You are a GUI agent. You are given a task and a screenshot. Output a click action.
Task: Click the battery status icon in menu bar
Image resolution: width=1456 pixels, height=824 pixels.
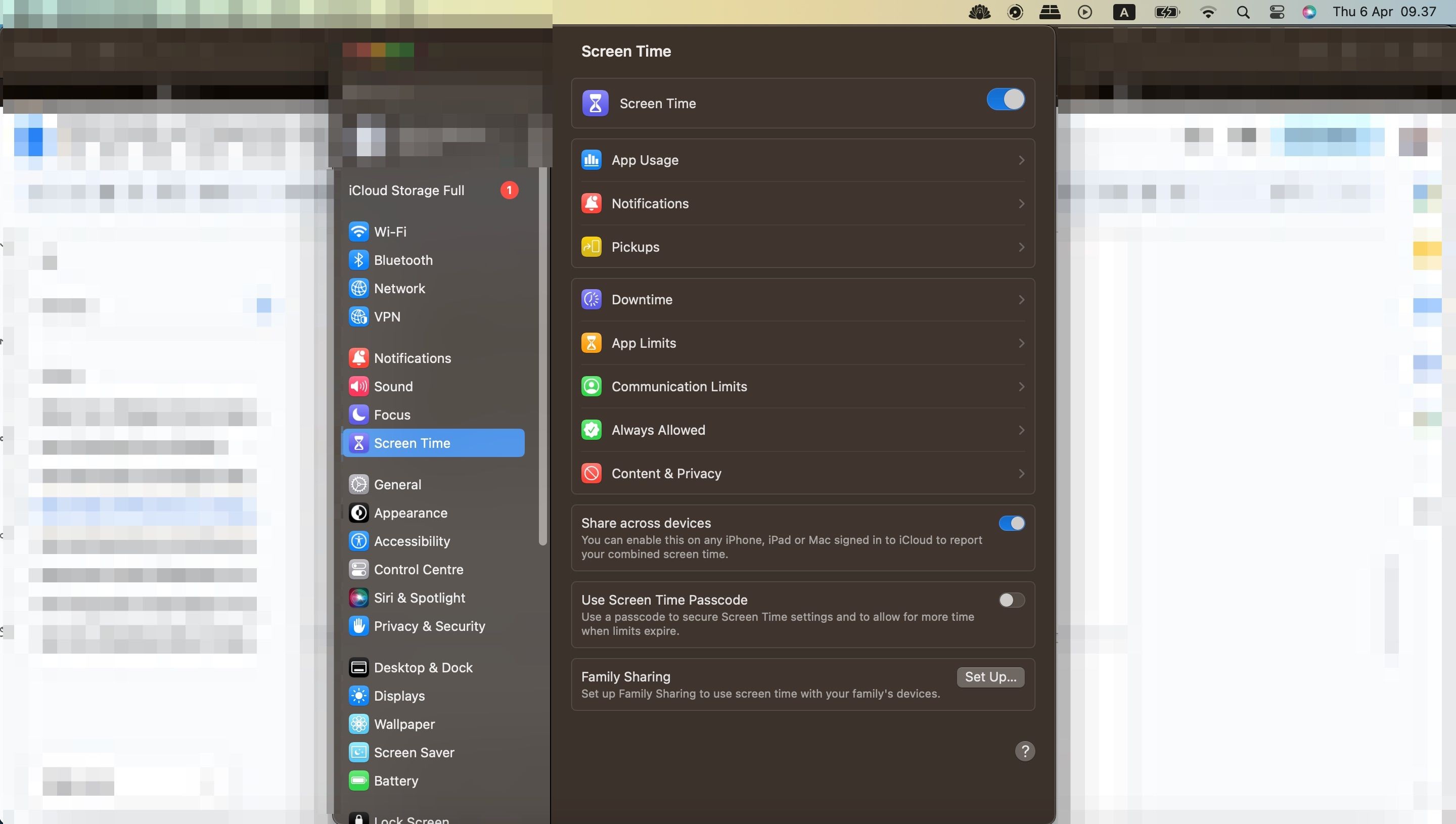(1167, 12)
